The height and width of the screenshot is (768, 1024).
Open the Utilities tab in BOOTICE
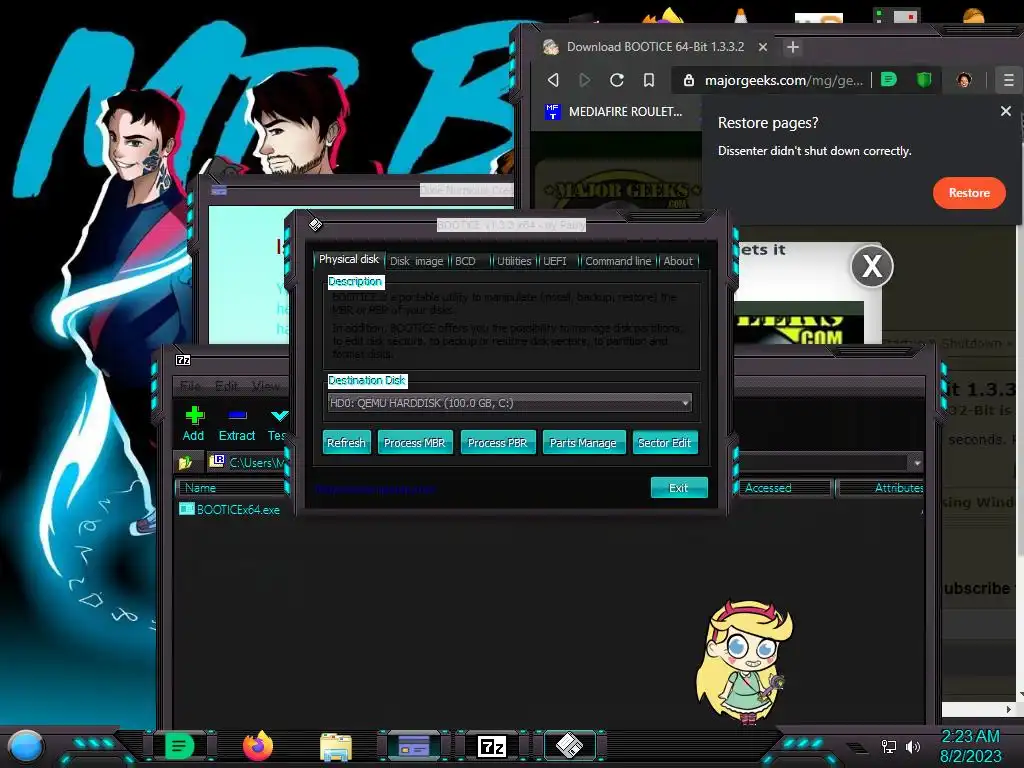514,261
